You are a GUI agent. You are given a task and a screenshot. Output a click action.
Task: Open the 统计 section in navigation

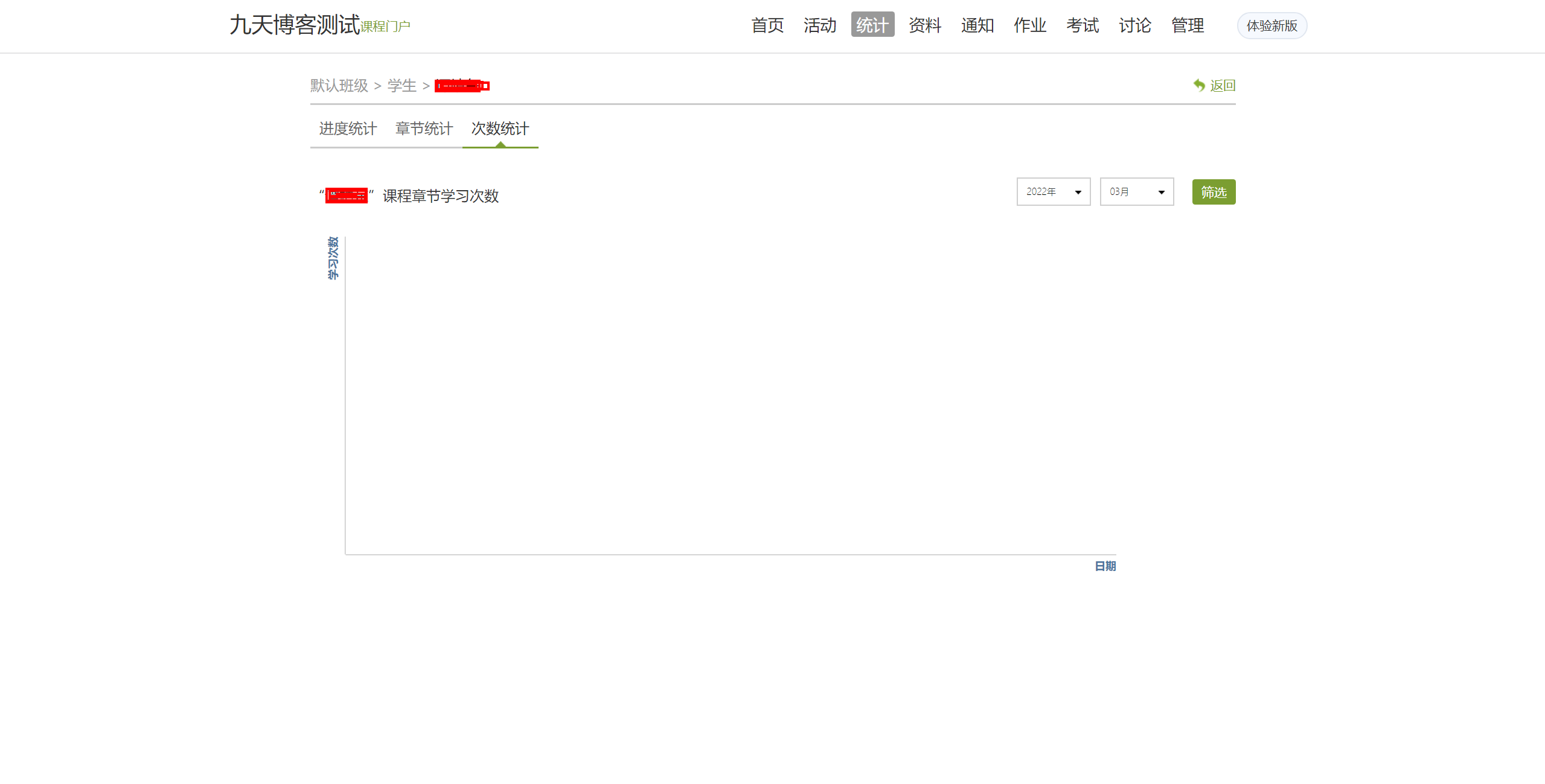pyautogui.click(x=872, y=25)
